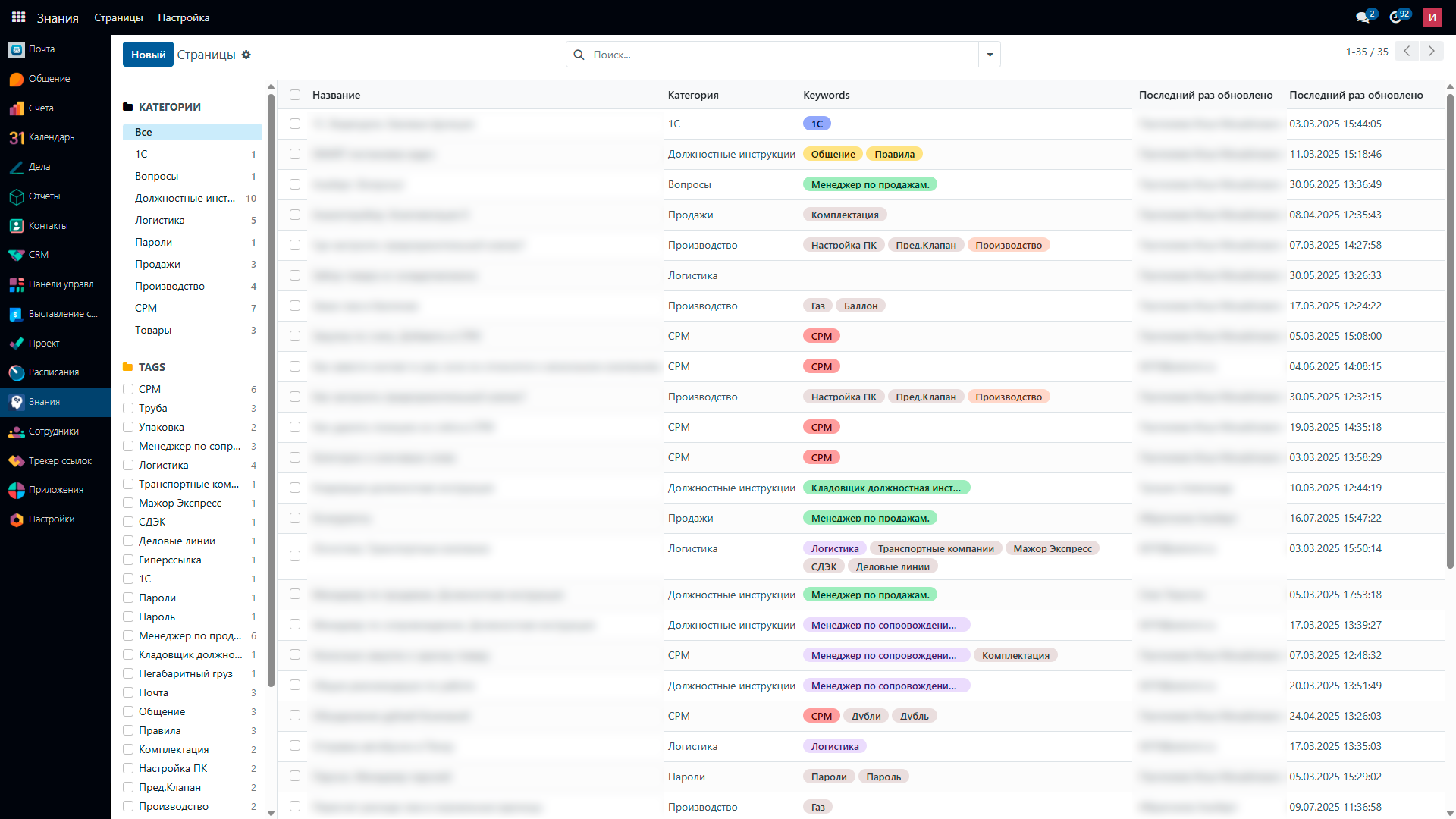Open the Настройка top menu

[x=184, y=17]
